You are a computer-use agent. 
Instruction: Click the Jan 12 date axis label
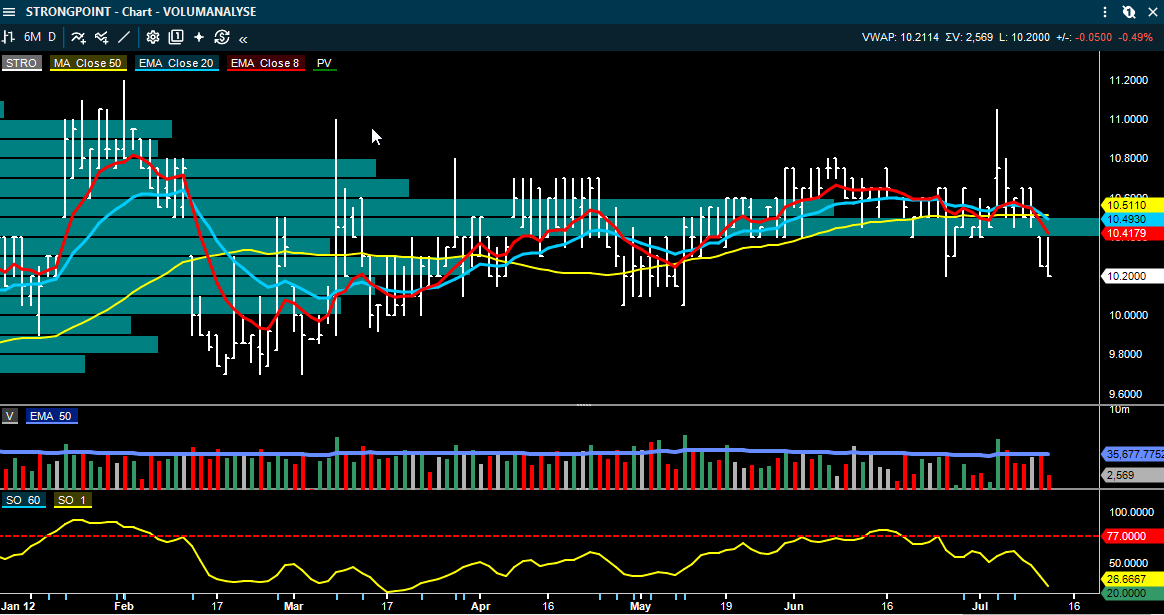(x=18, y=606)
